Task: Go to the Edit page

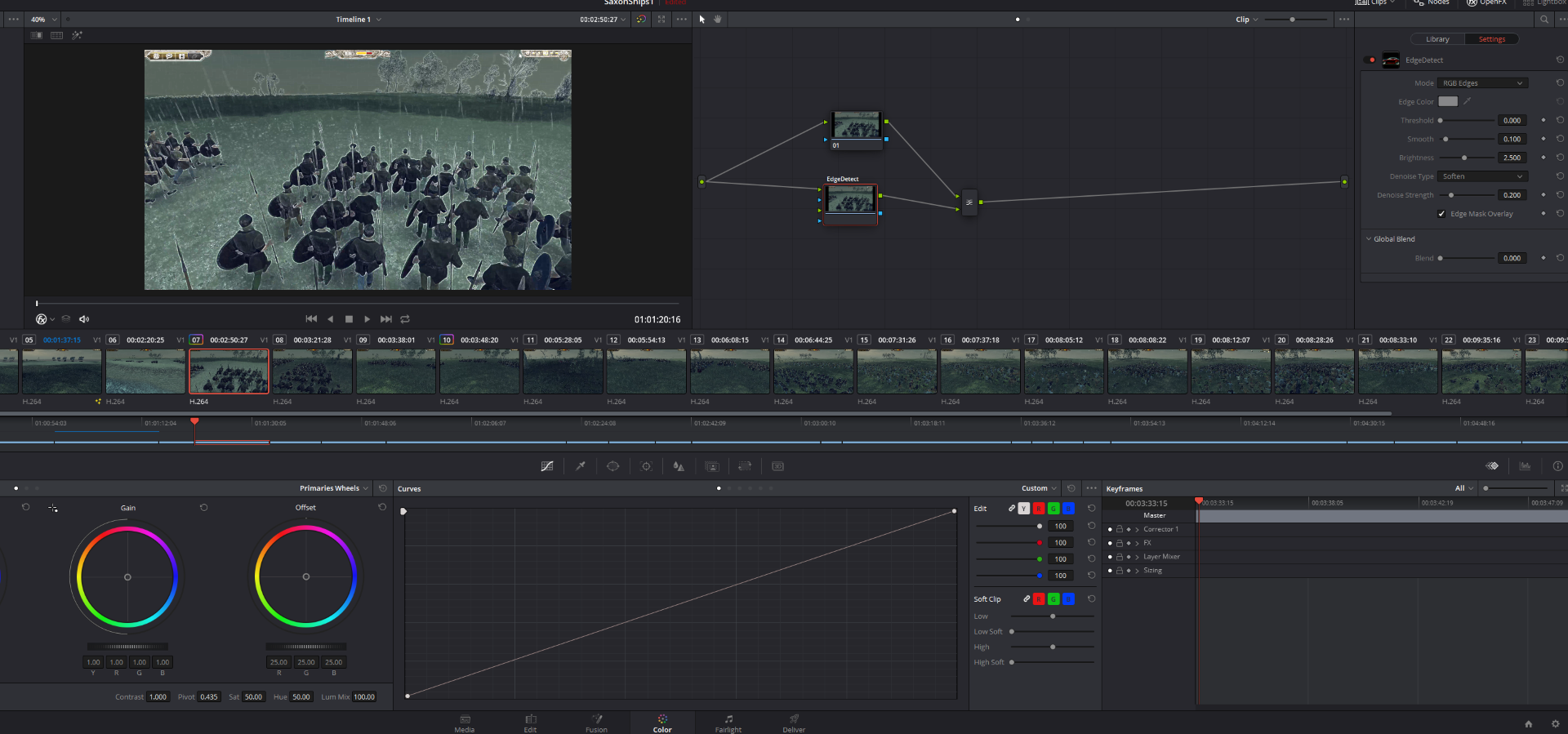Action: pyautogui.click(x=531, y=723)
